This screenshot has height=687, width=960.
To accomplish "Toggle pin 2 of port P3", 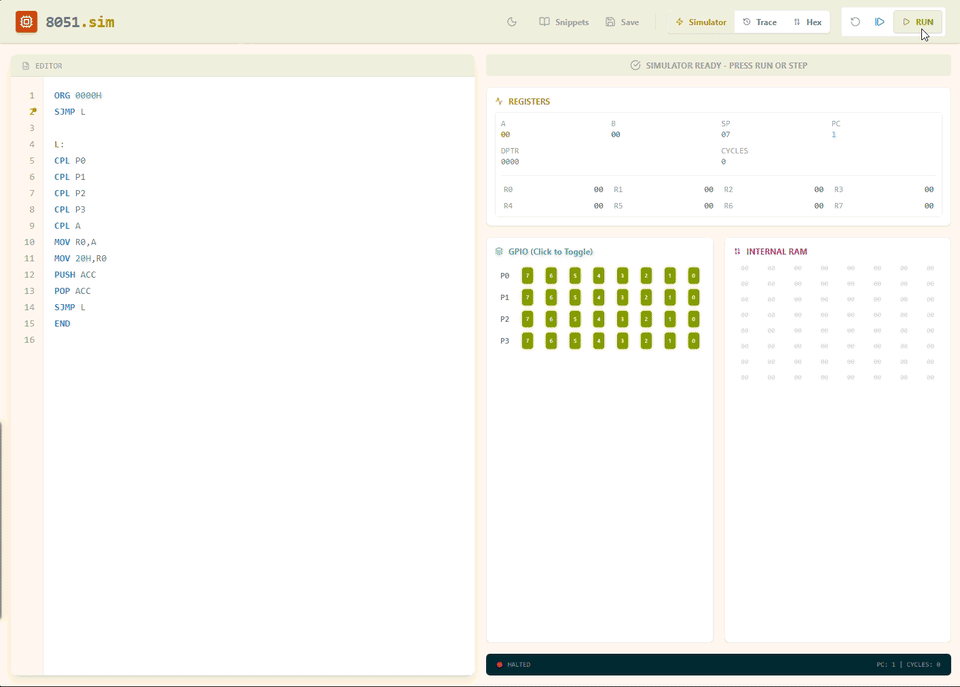I will point(646,342).
